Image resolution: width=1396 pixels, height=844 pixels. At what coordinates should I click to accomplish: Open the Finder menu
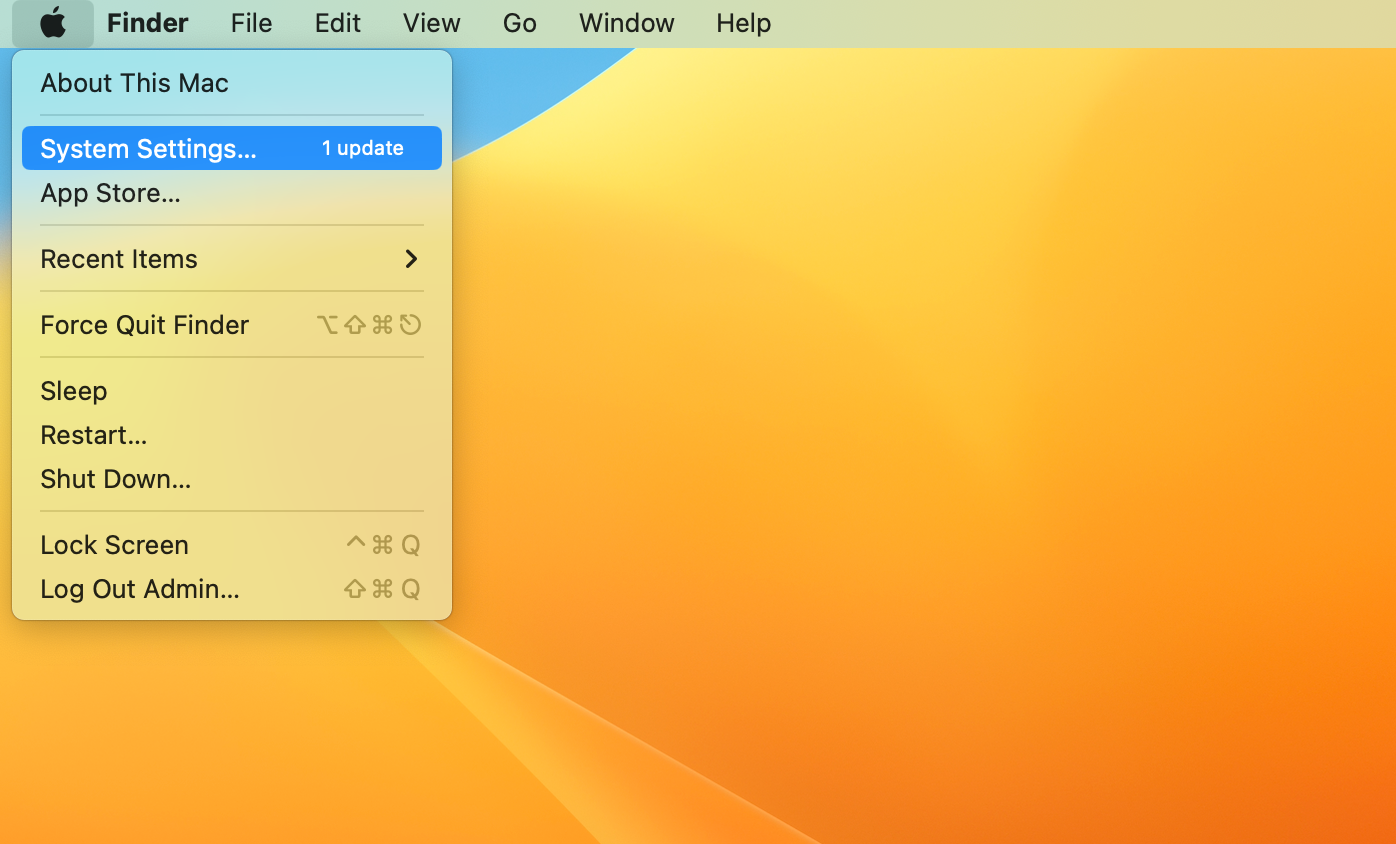click(148, 23)
